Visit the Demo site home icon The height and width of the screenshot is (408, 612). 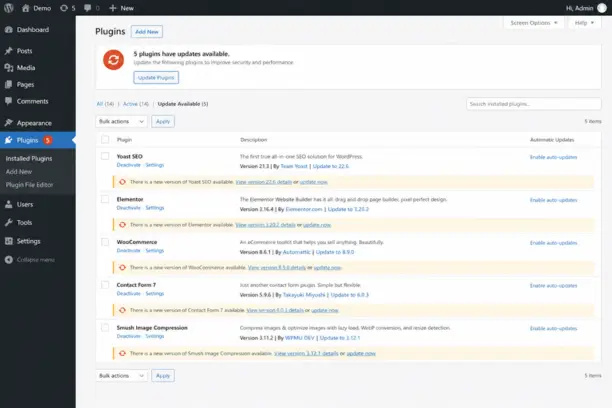(x=26, y=8)
